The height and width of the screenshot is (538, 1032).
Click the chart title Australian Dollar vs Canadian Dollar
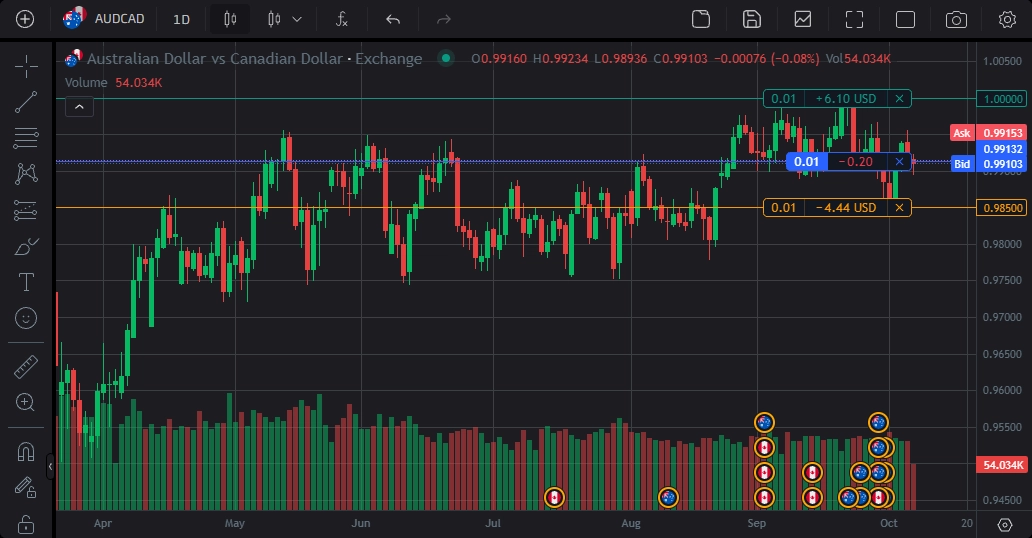215,59
